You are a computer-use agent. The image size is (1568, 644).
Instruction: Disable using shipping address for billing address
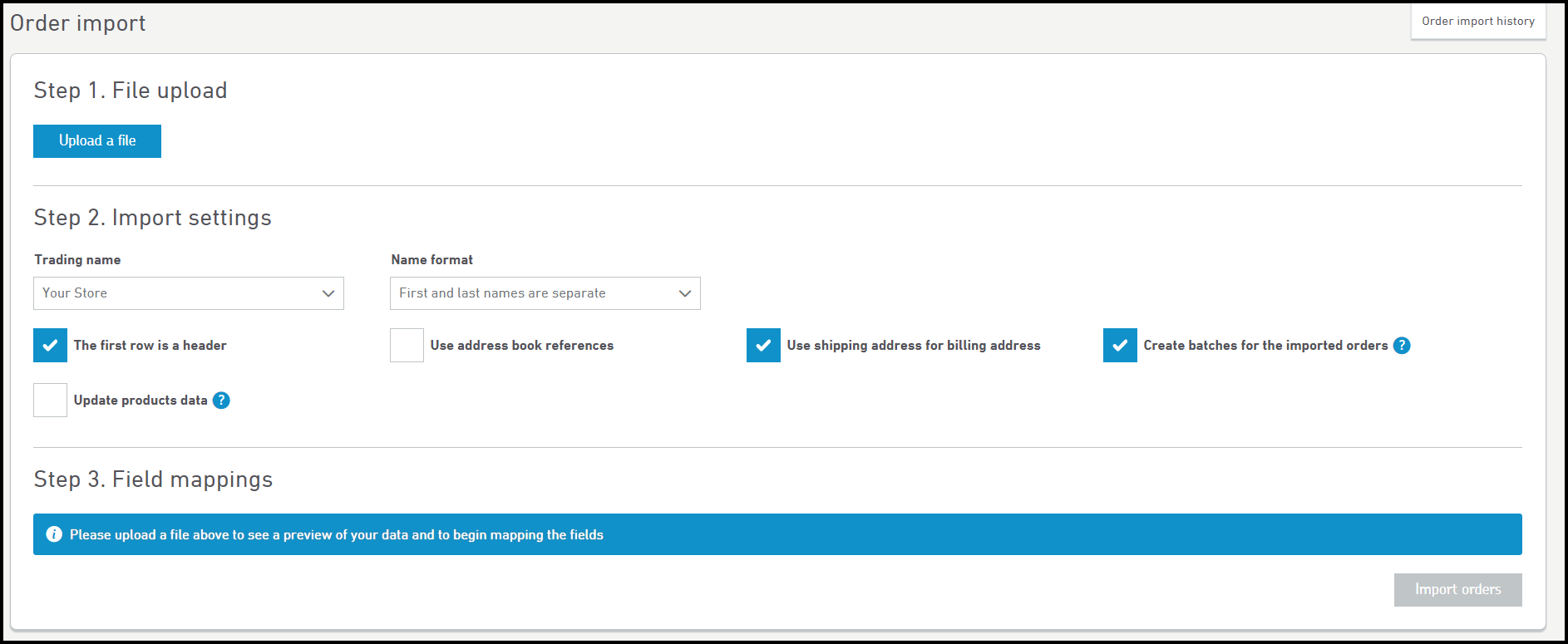point(763,346)
